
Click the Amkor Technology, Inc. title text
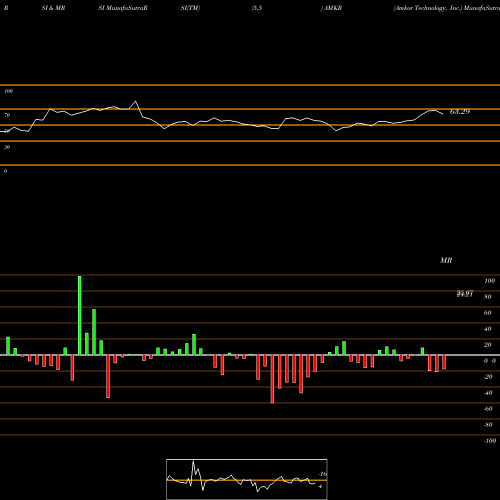pyautogui.click(x=428, y=8)
